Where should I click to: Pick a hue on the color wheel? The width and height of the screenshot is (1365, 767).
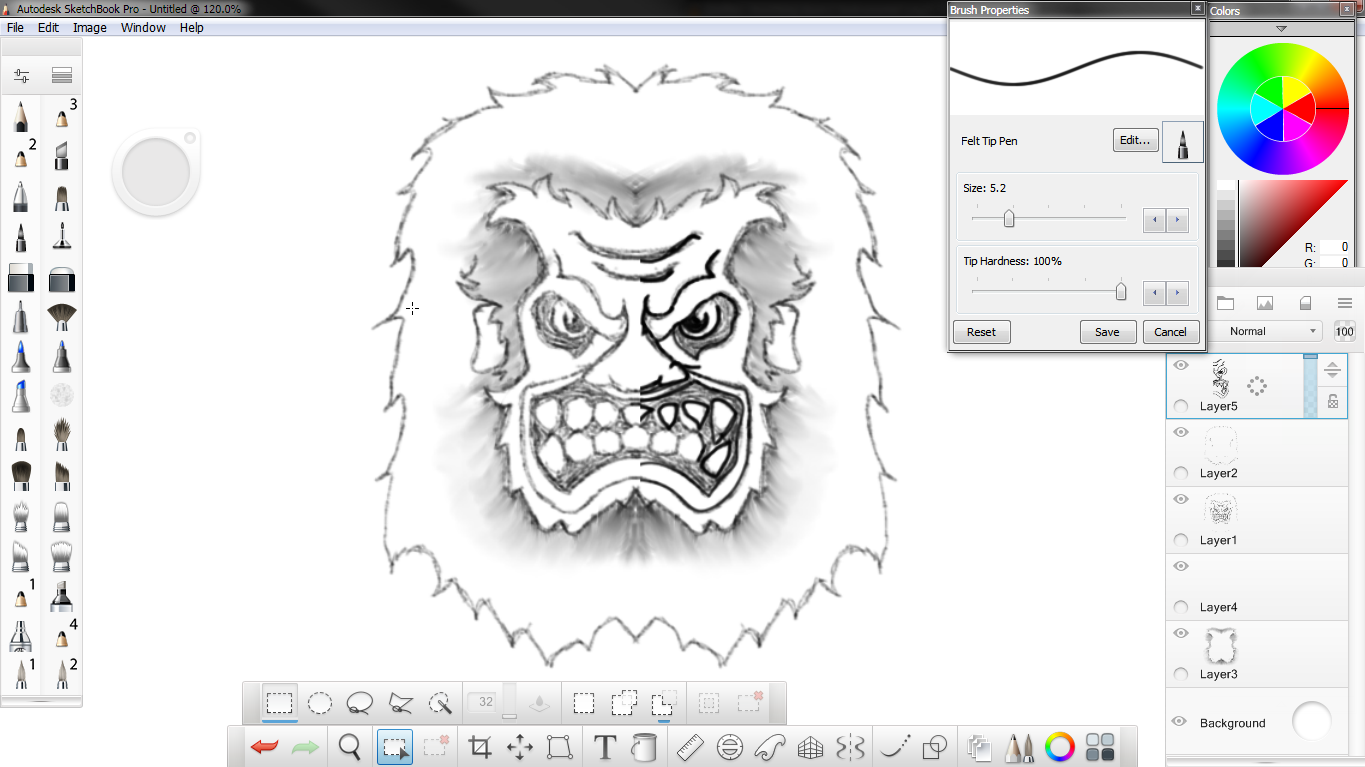click(1282, 108)
